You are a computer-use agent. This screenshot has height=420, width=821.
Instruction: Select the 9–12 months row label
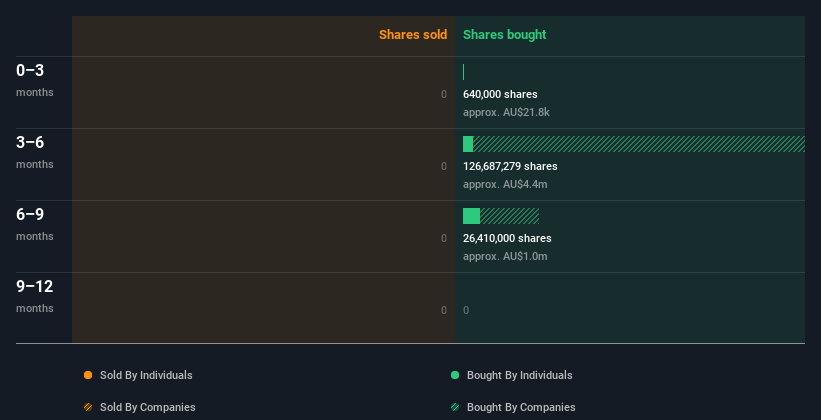click(x=35, y=296)
